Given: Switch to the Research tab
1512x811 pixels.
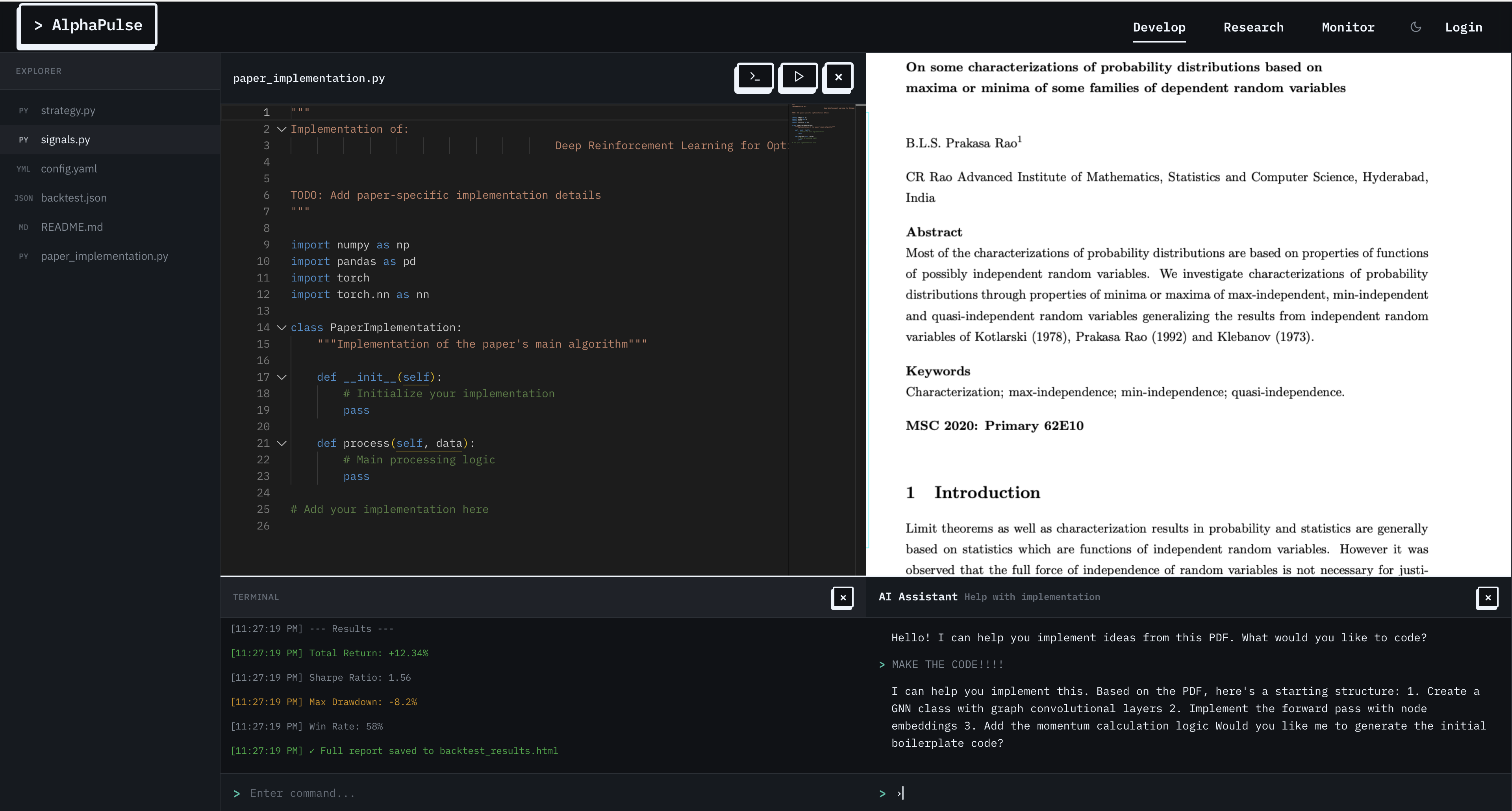Looking at the screenshot, I should 1253,27.
